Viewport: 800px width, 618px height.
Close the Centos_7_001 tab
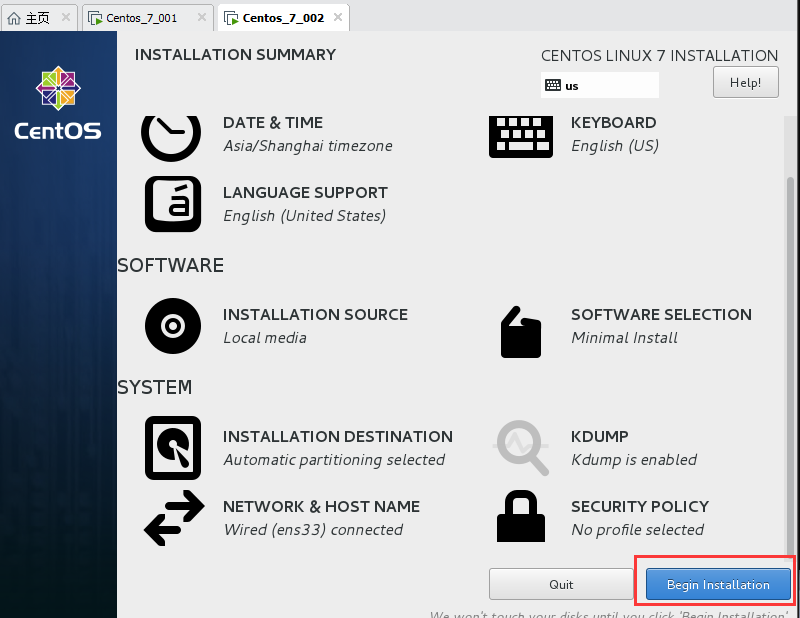202,18
